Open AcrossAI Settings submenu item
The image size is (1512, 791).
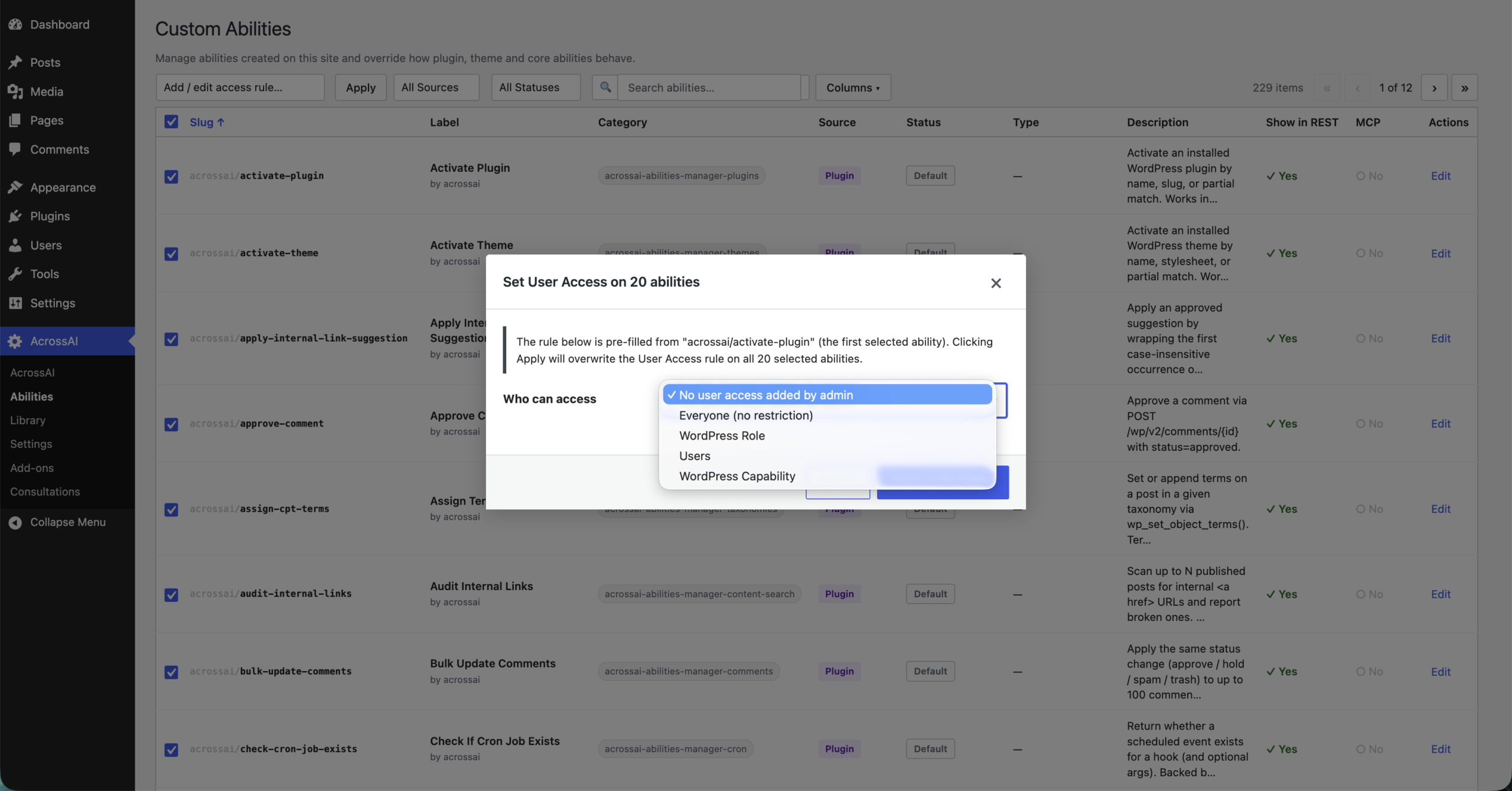coord(31,444)
